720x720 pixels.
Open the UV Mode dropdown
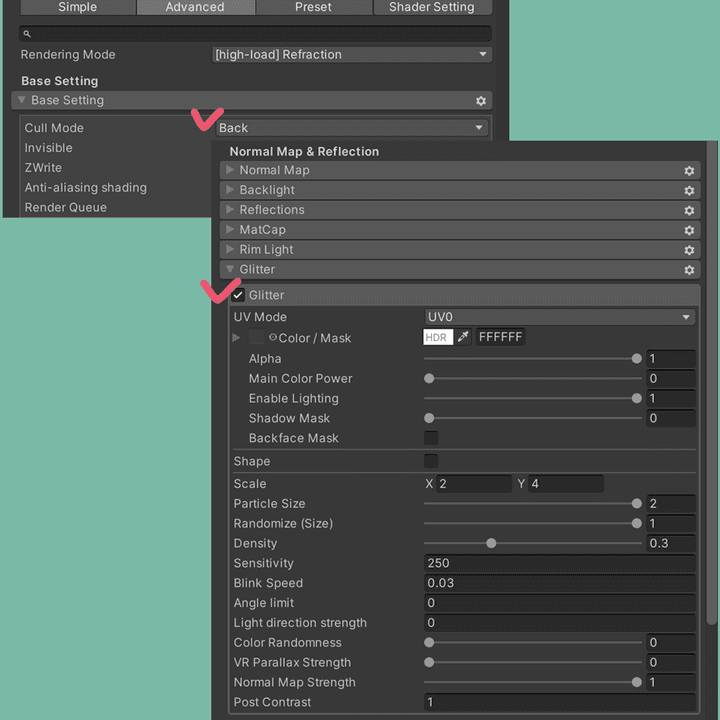[x=559, y=317]
